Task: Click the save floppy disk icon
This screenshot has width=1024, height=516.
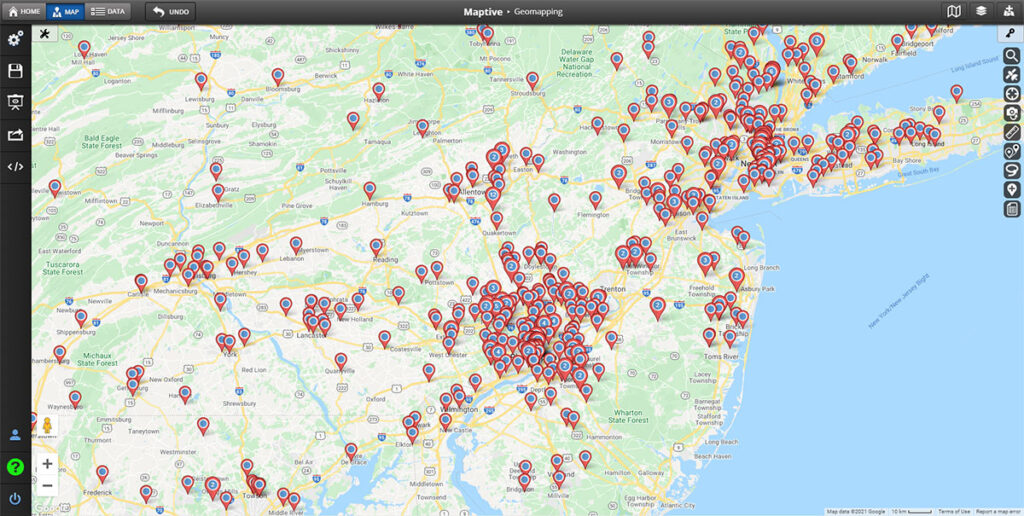Action: [x=15, y=71]
